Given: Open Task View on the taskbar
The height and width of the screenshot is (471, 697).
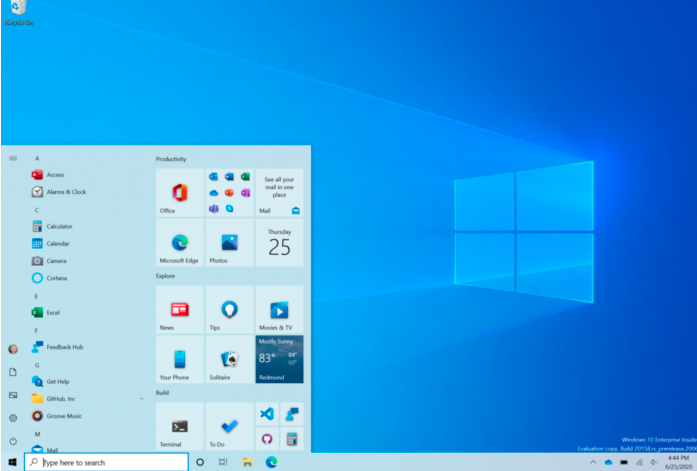Looking at the screenshot, I should click(223, 462).
